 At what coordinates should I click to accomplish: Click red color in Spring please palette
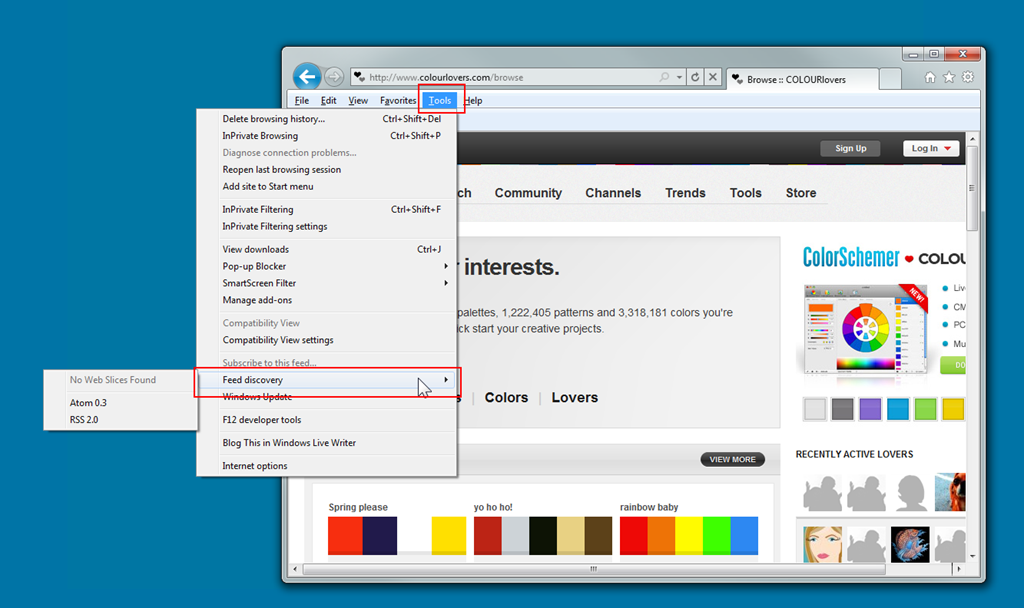345,536
